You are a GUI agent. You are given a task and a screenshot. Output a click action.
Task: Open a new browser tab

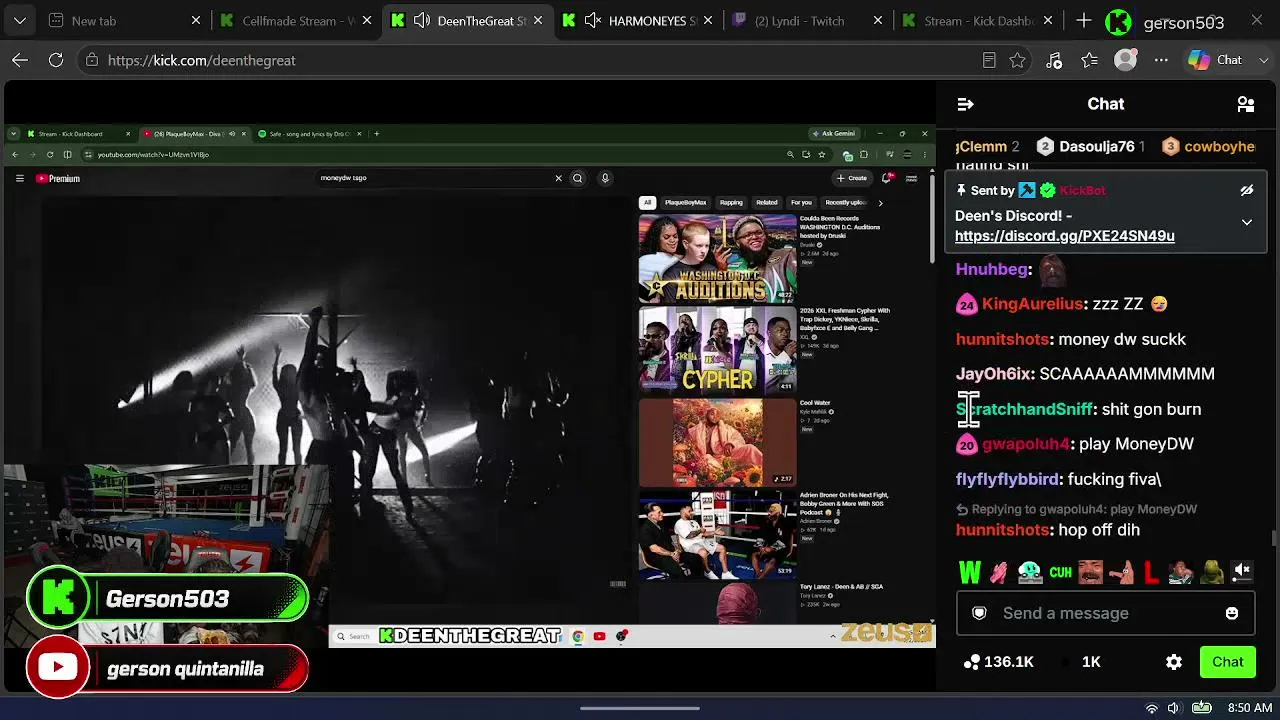click(x=1084, y=21)
